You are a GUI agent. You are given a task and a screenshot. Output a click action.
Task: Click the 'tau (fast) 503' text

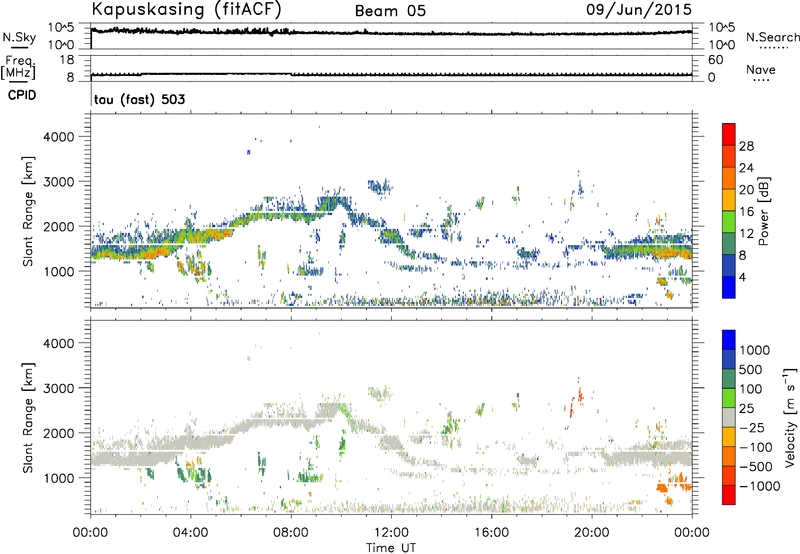point(140,99)
